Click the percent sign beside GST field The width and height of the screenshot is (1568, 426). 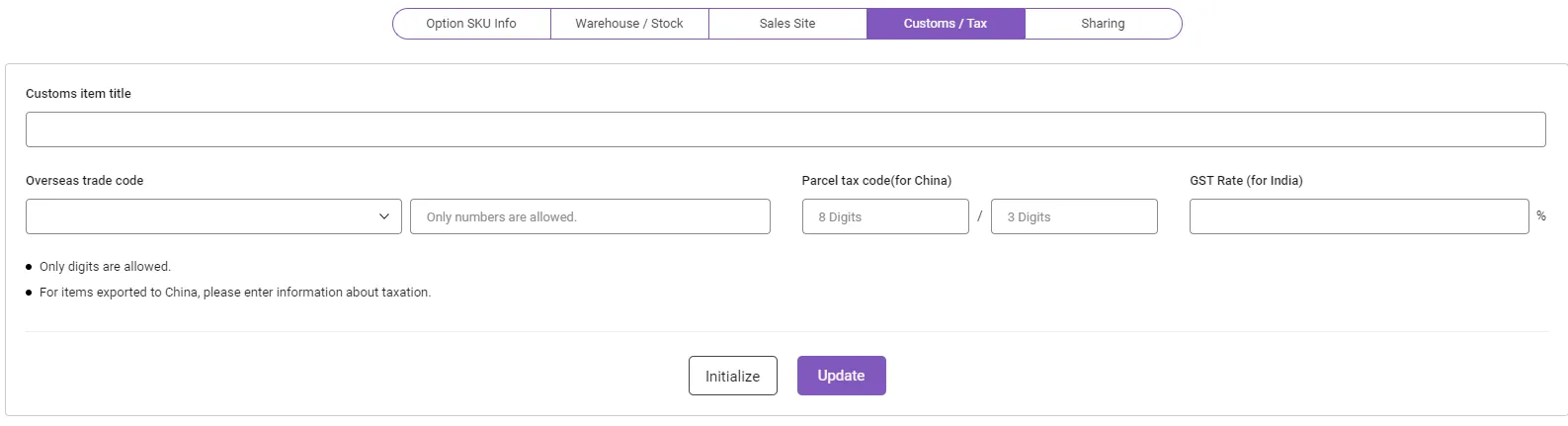pyautogui.click(x=1541, y=215)
